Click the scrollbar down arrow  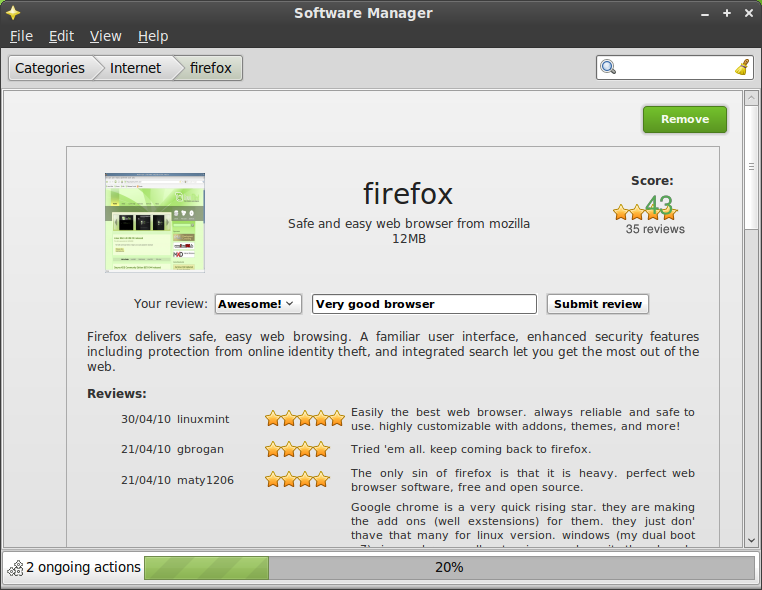[x=751, y=540]
